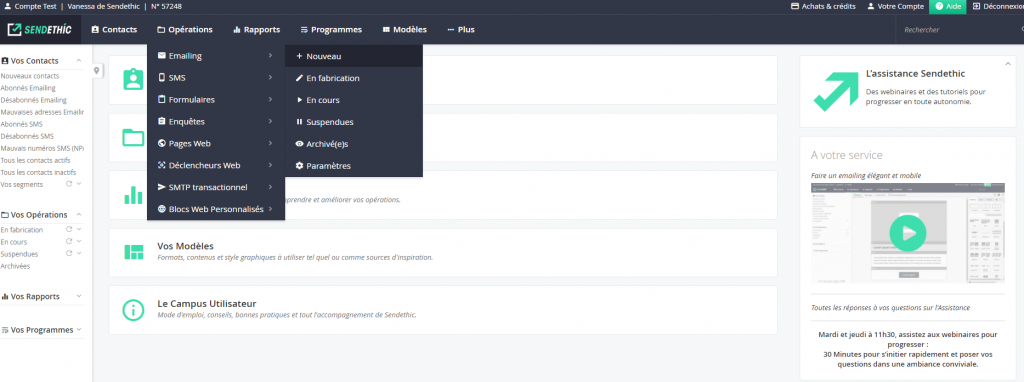
Task: Click the Blocs Web Personnalisés icon
Action: (162, 209)
